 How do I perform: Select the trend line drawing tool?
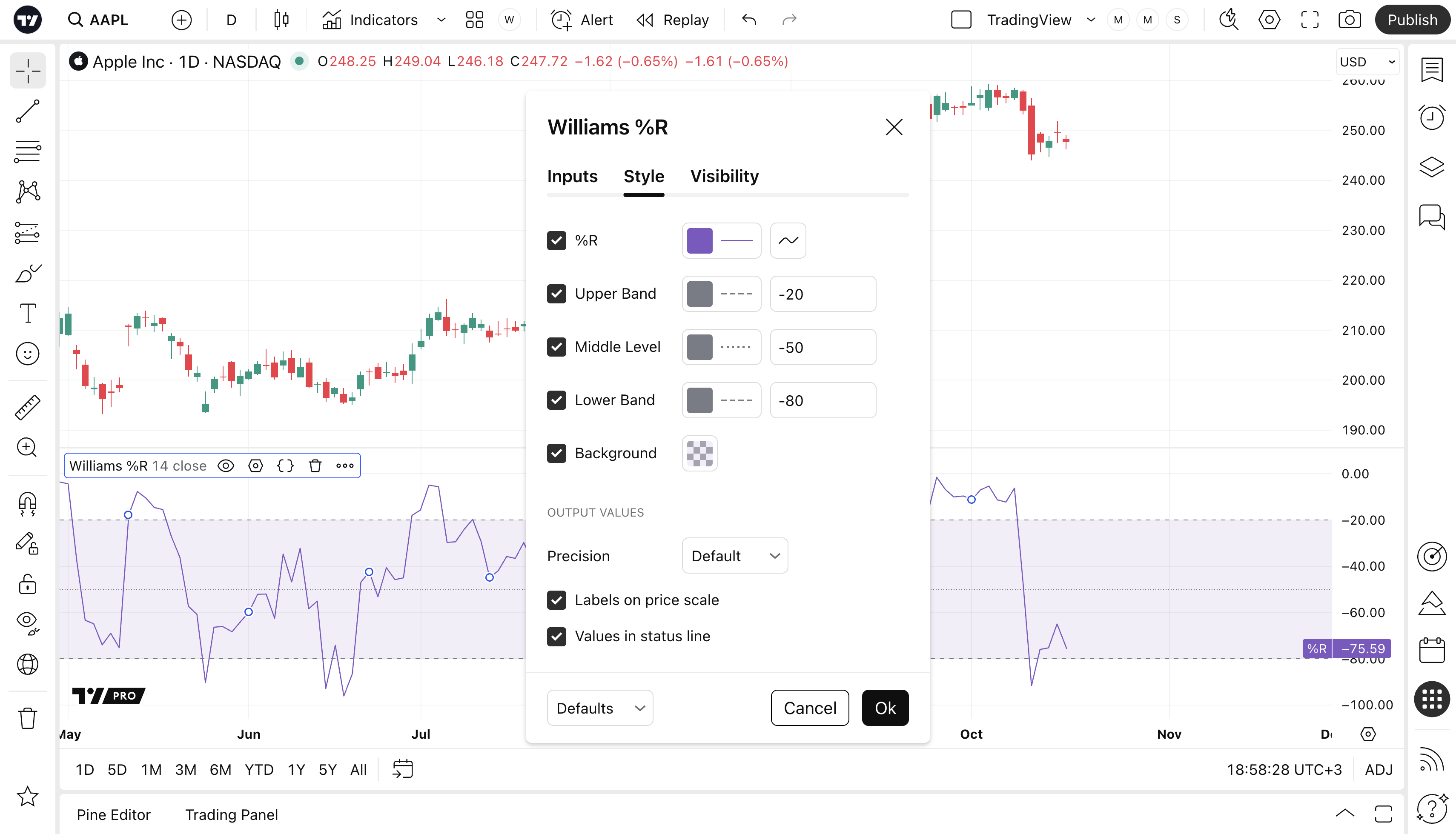tap(28, 111)
